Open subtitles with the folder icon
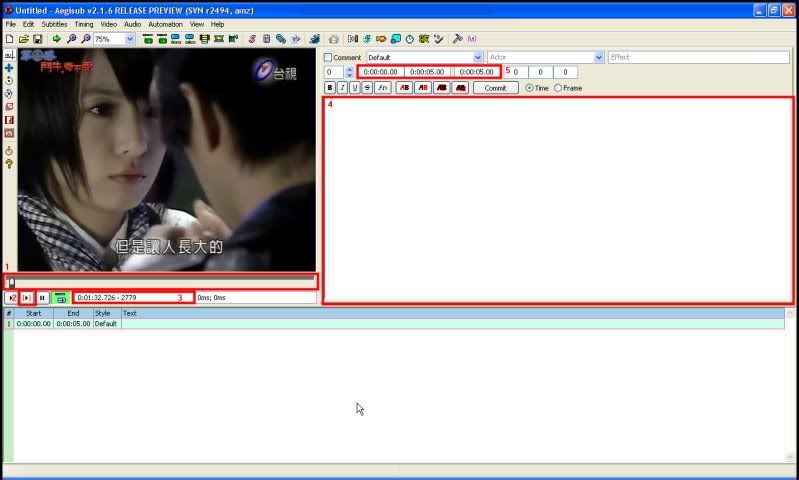The image size is (799, 480). [23, 39]
